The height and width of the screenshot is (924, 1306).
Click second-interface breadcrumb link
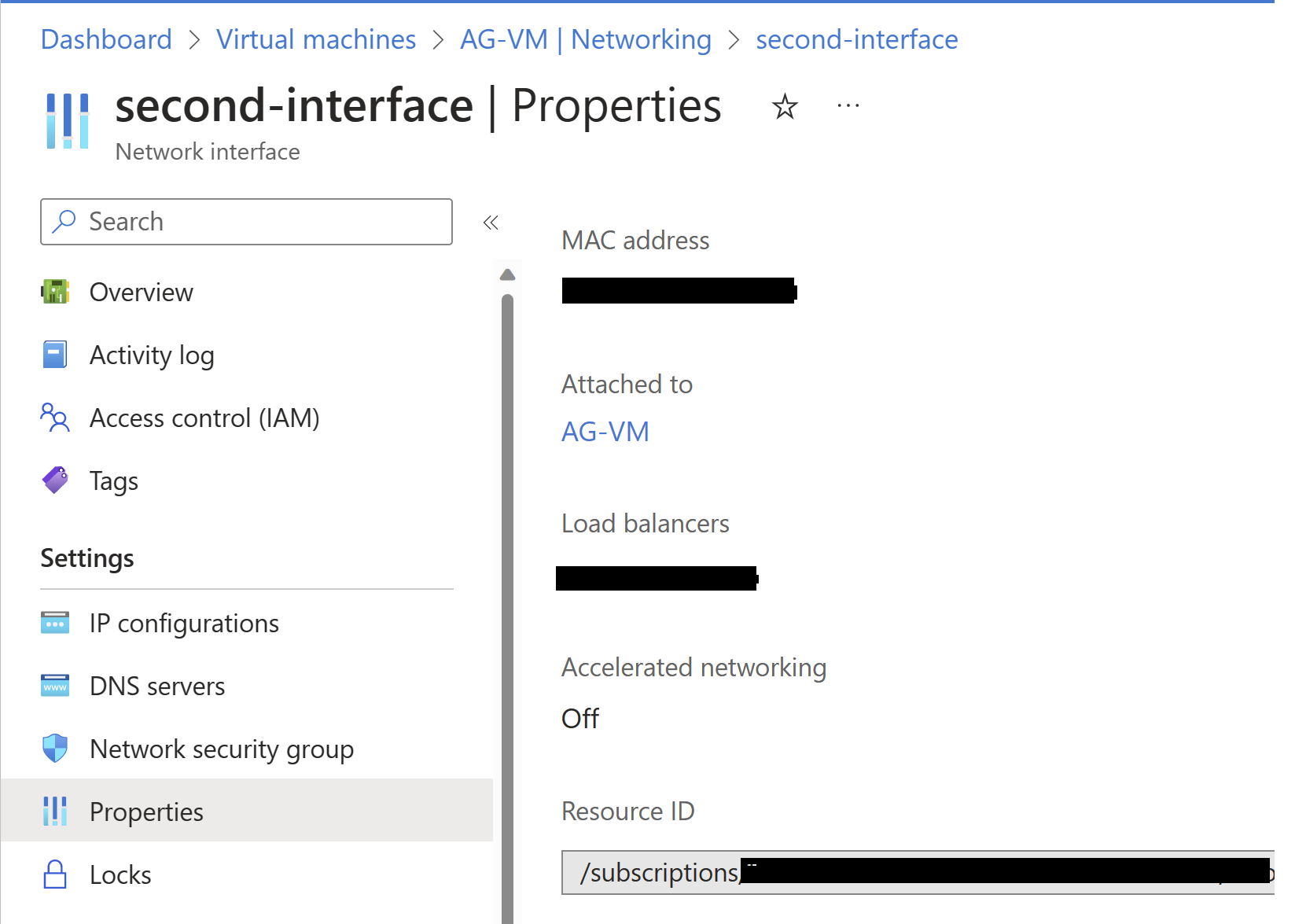click(x=857, y=39)
